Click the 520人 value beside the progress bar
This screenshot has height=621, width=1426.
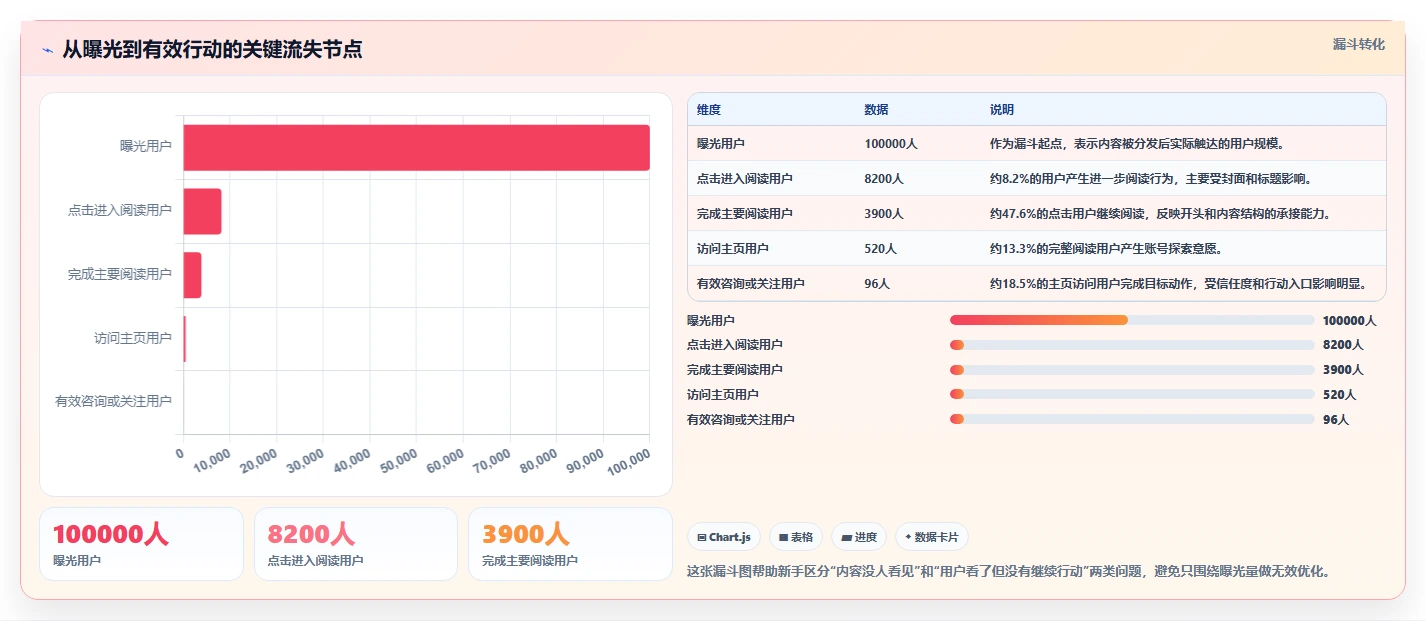(1339, 395)
